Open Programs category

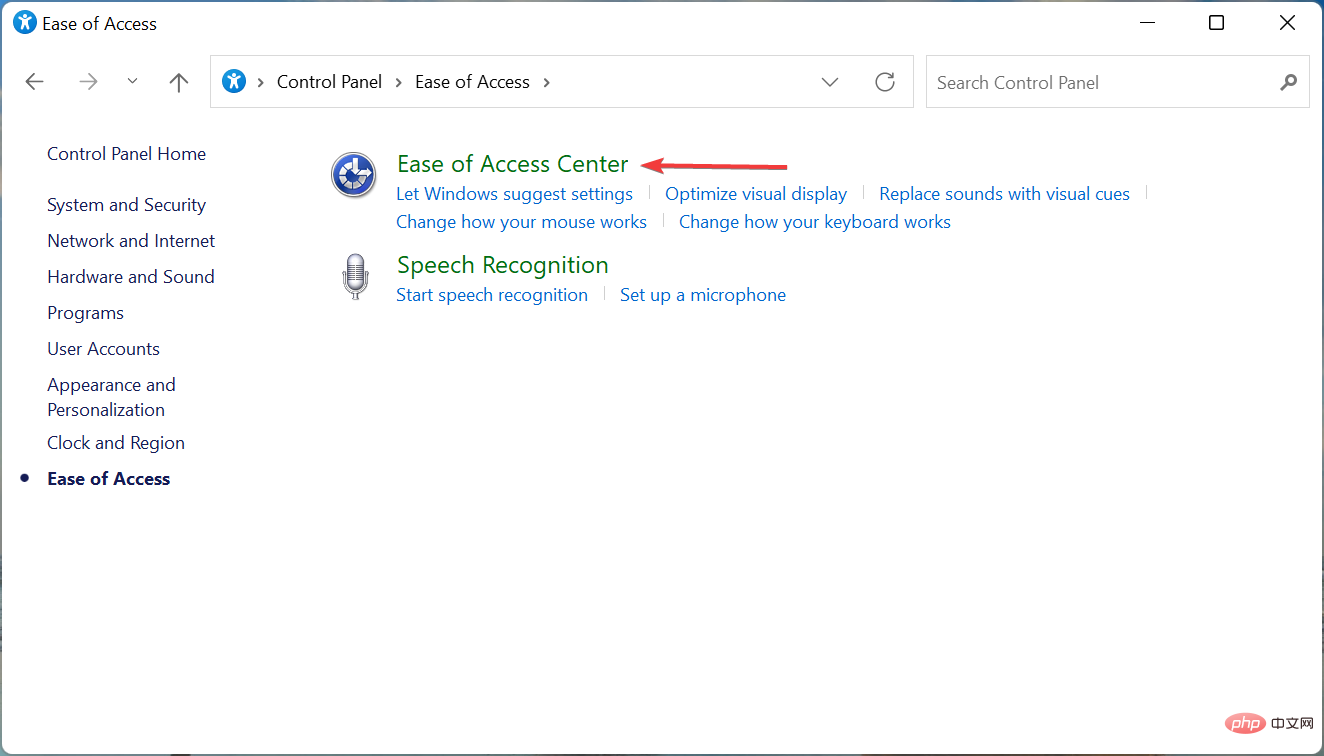click(x=85, y=313)
